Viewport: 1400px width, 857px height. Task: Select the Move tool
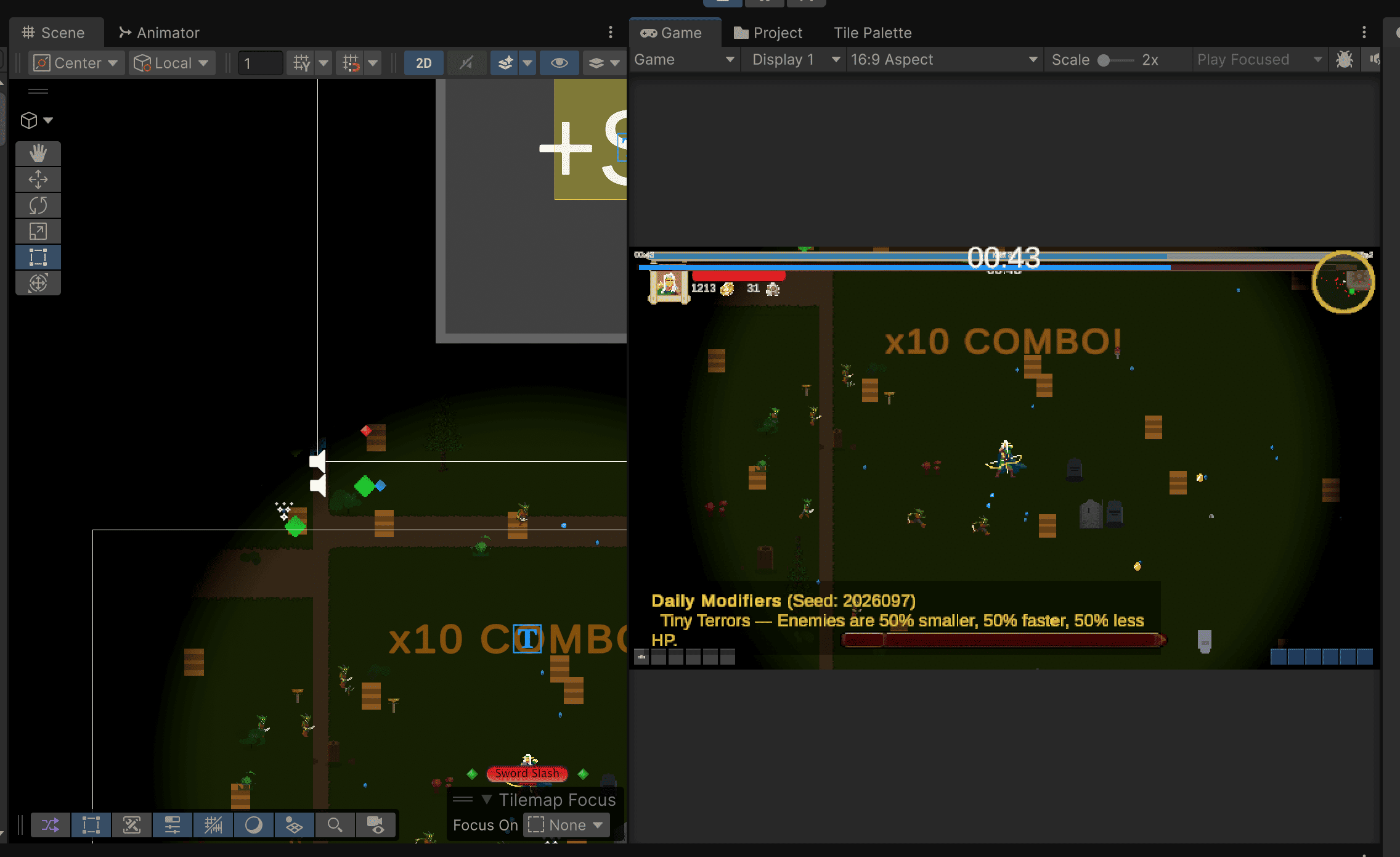(x=38, y=179)
